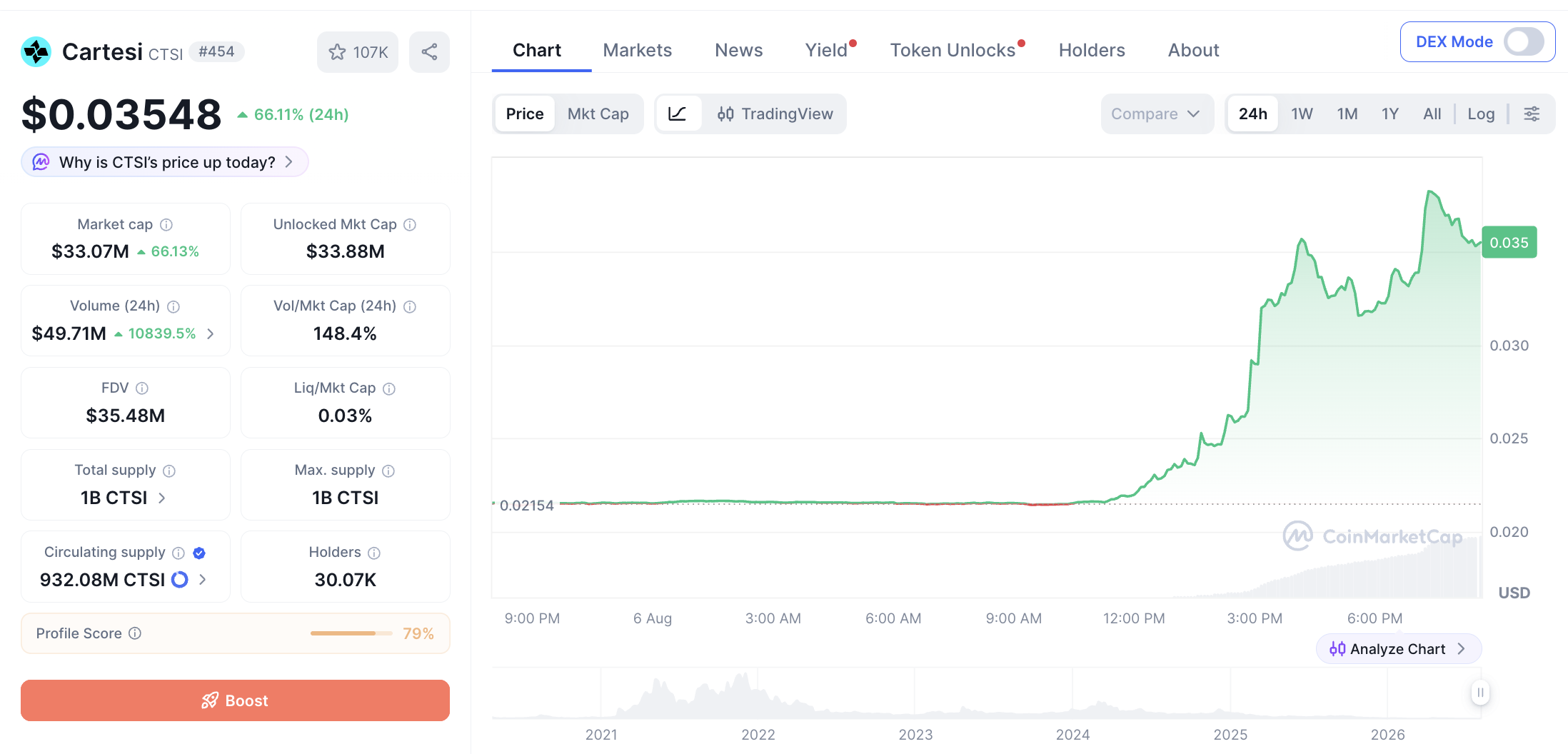Click the share icon button
This screenshot has width=1568, height=754.
tap(429, 52)
